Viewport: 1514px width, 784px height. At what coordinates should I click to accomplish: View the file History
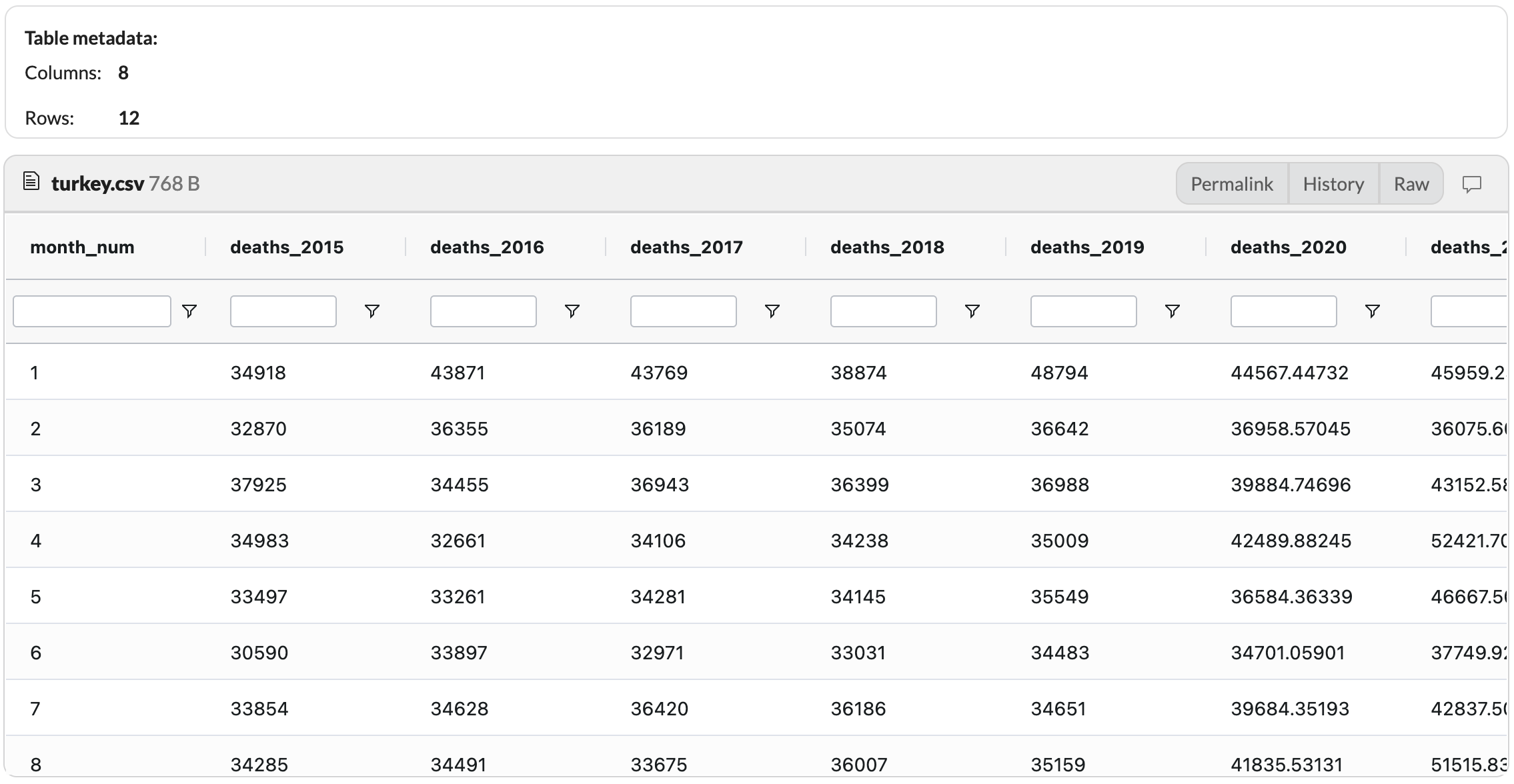[x=1333, y=184]
